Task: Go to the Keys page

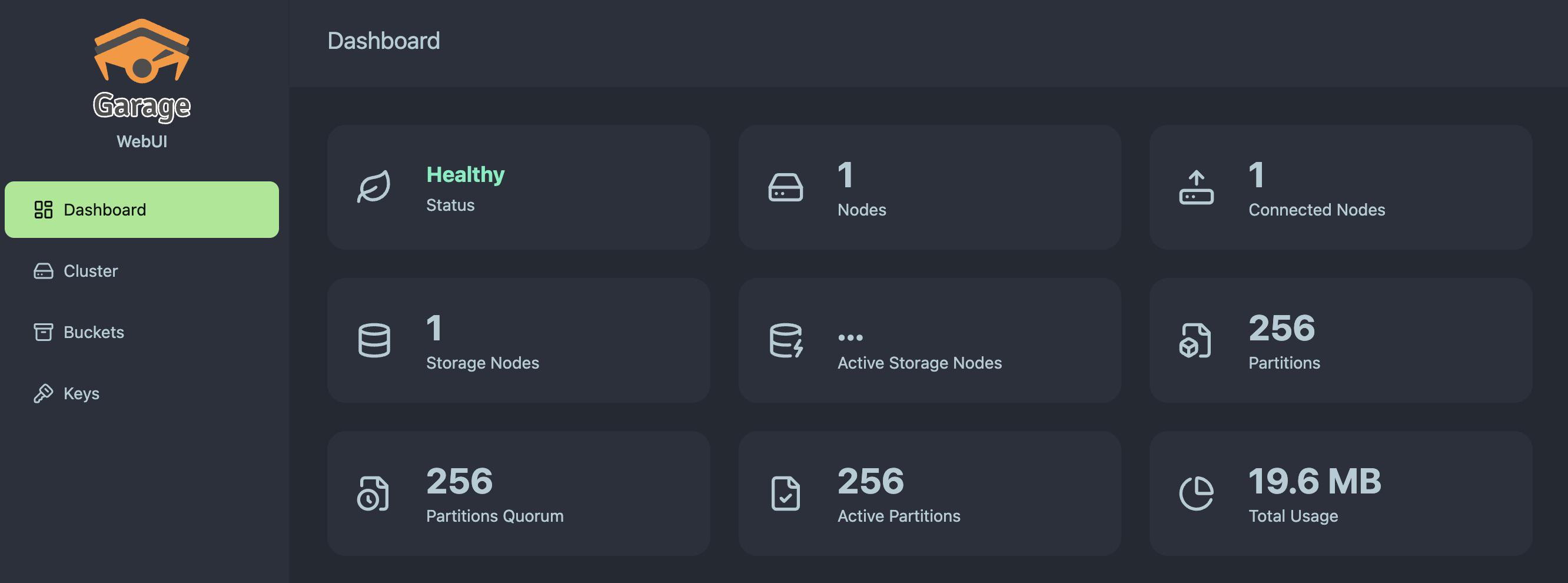Action: 82,393
